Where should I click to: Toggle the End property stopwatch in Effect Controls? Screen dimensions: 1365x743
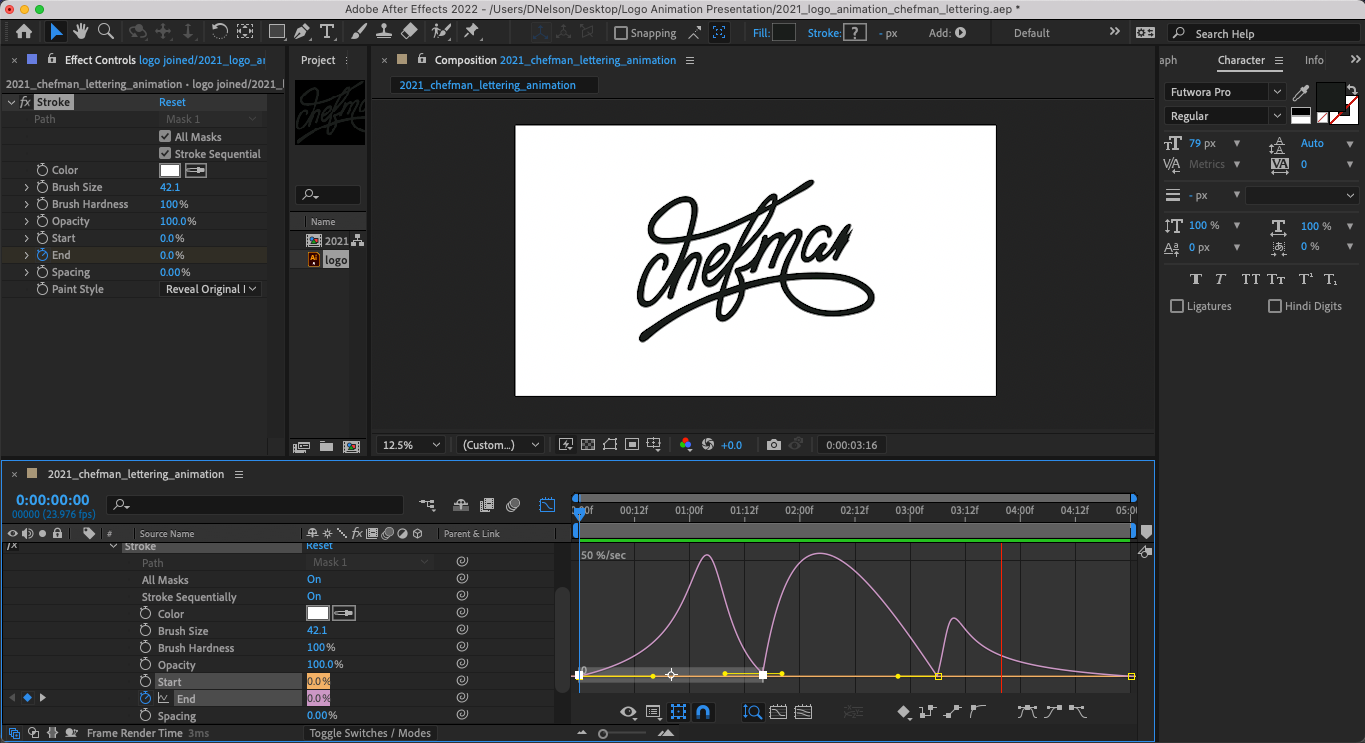pyautogui.click(x=42, y=255)
